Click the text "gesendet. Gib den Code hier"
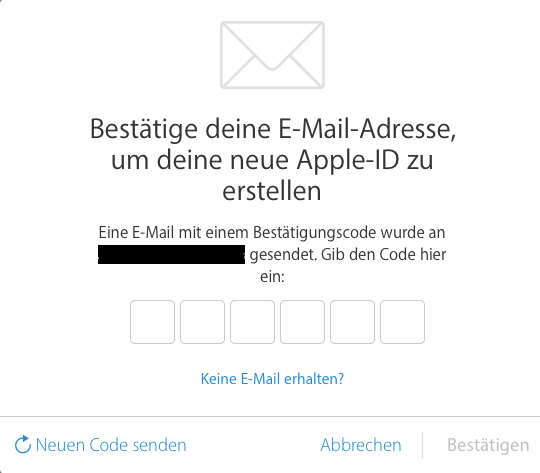 click(348, 255)
